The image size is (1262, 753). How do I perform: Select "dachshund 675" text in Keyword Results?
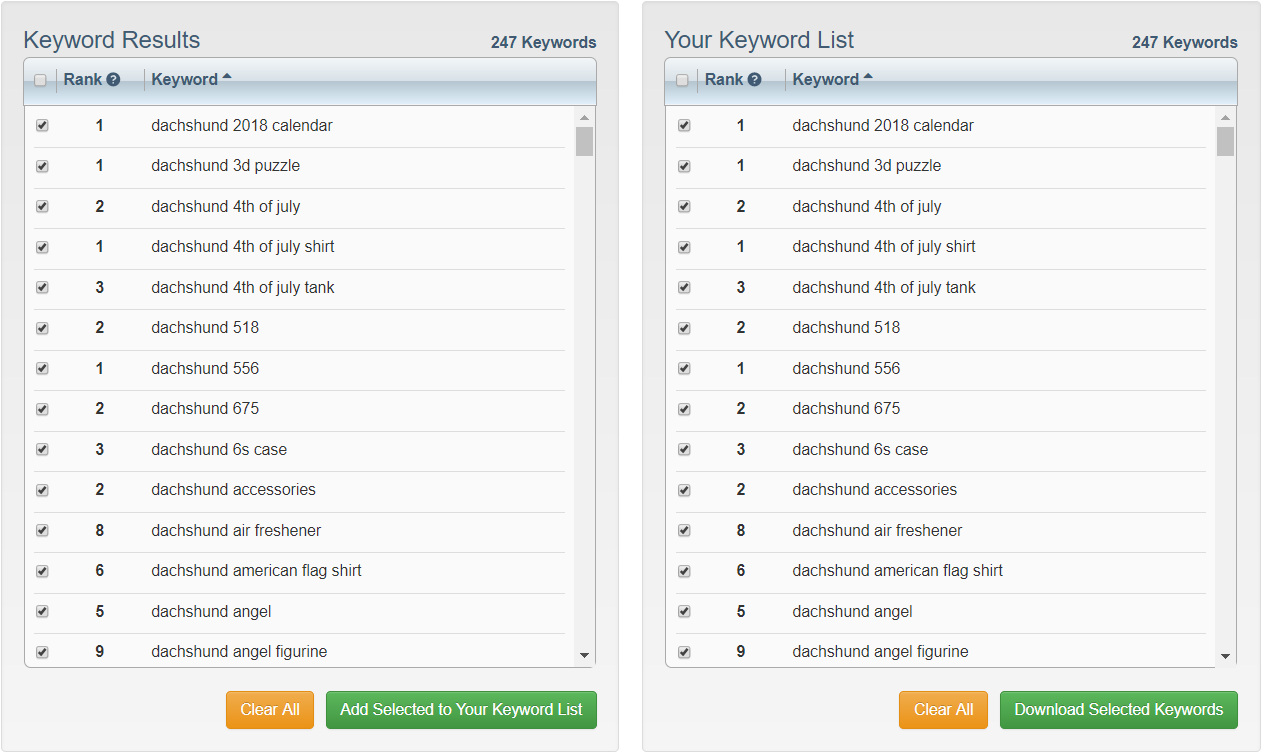pos(205,409)
